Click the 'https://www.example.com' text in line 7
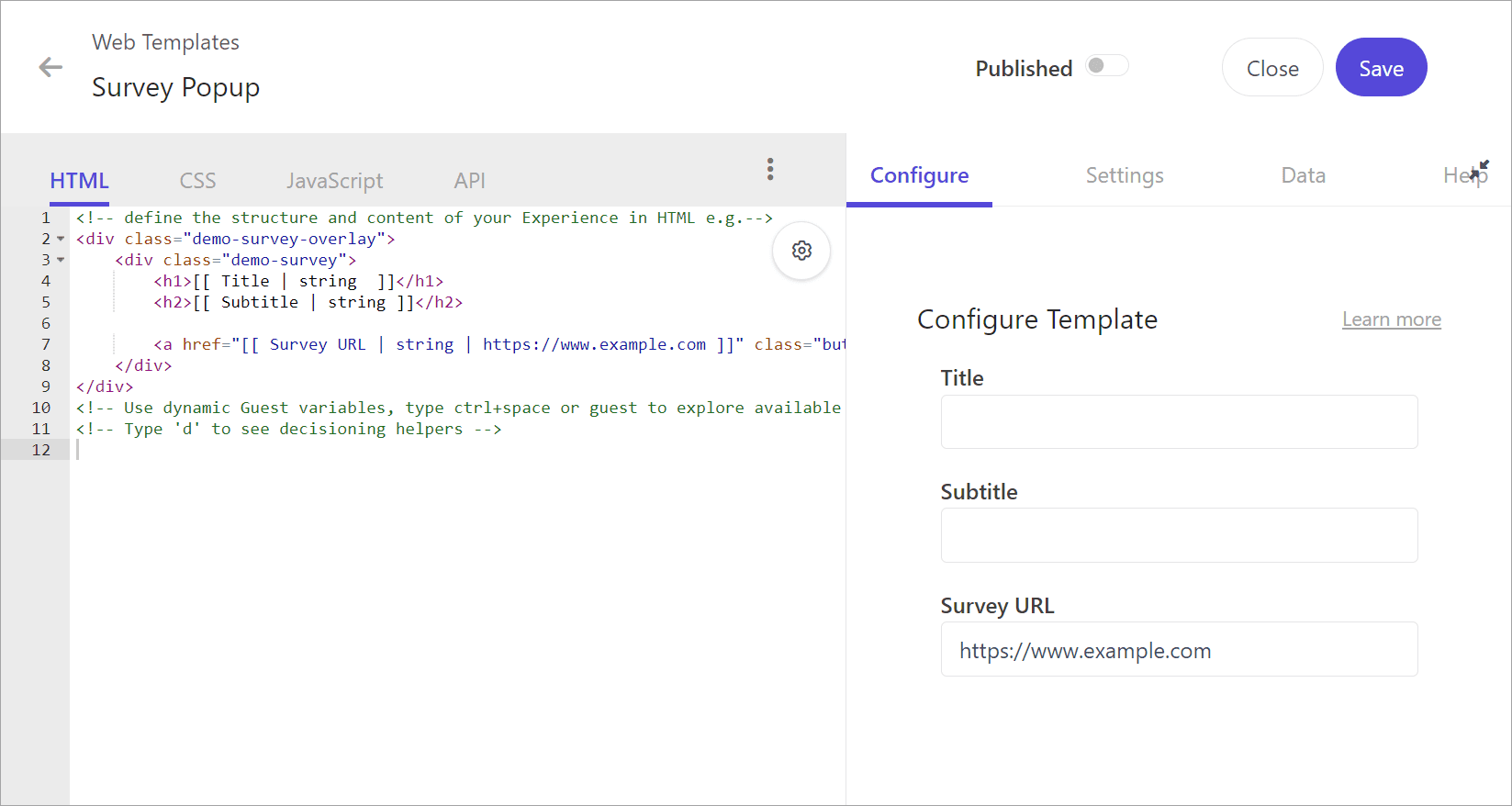The image size is (1512, 806). coord(594,344)
